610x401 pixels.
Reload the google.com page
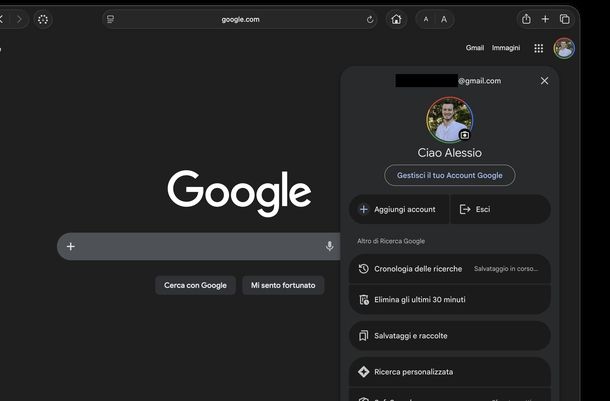pyautogui.click(x=370, y=19)
